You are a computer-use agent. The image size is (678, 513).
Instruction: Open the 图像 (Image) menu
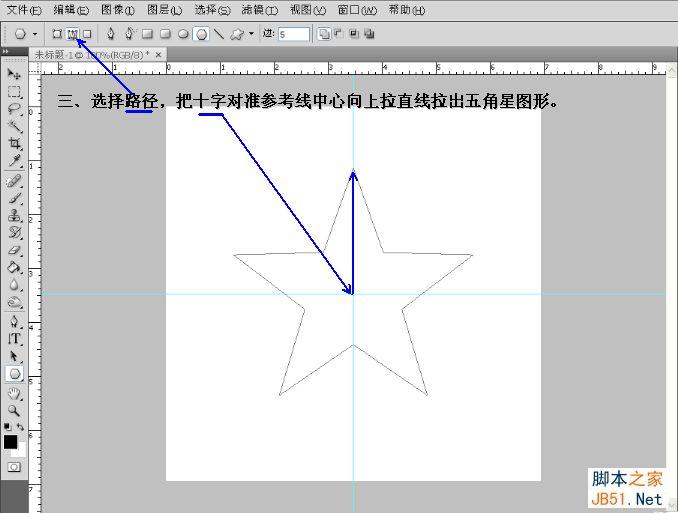tap(118, 10)
